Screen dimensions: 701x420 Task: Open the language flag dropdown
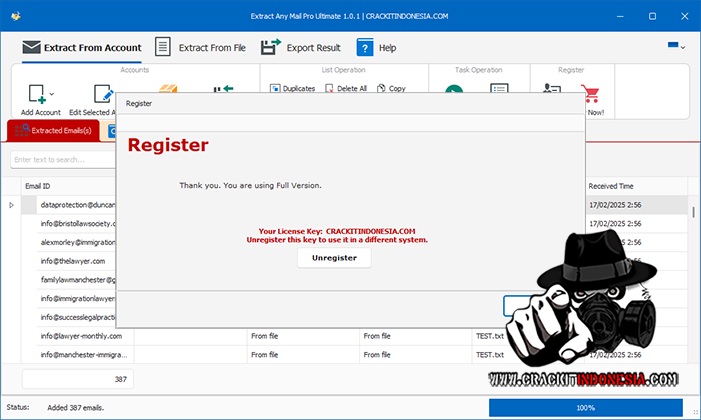pyautogui.click(x=677, y=47)
